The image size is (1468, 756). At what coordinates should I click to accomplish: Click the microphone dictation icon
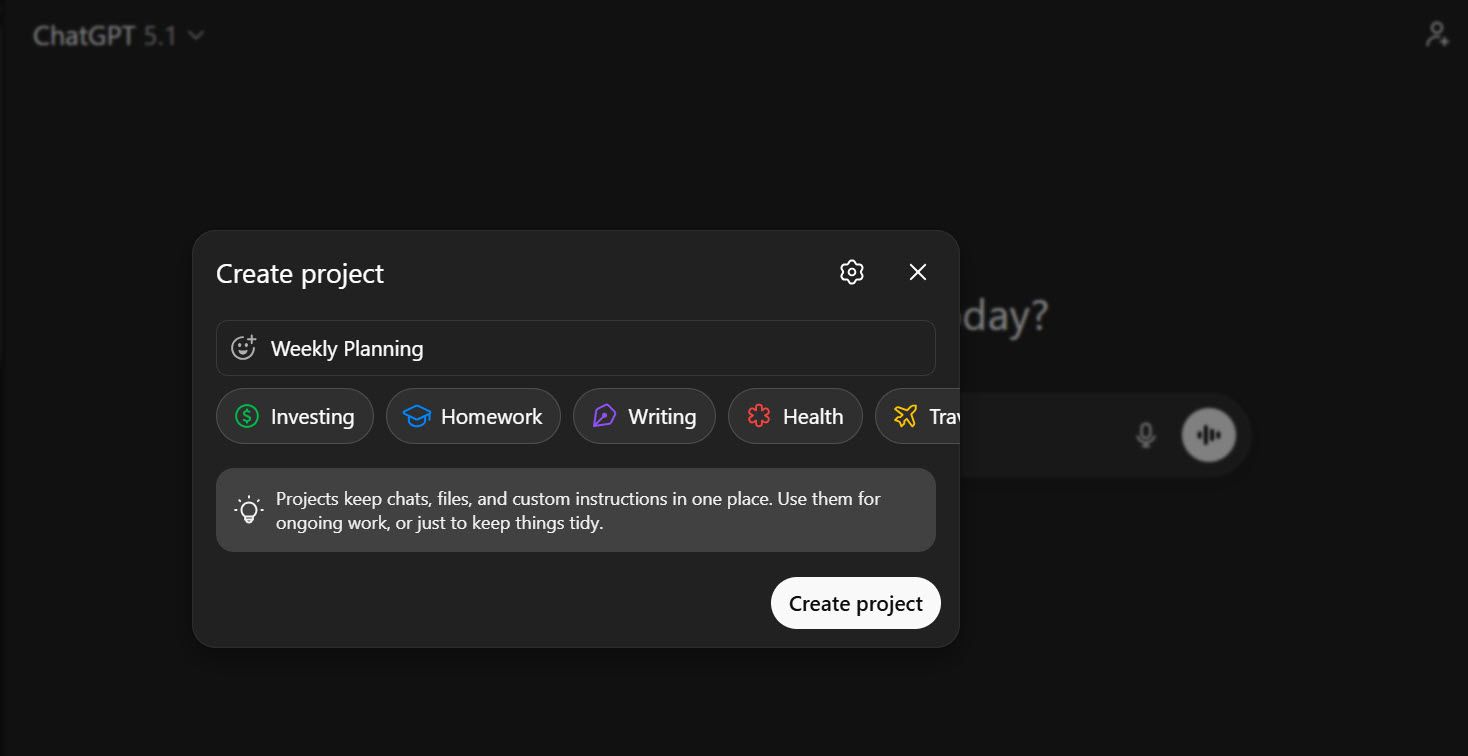[x=1146, y=435]
